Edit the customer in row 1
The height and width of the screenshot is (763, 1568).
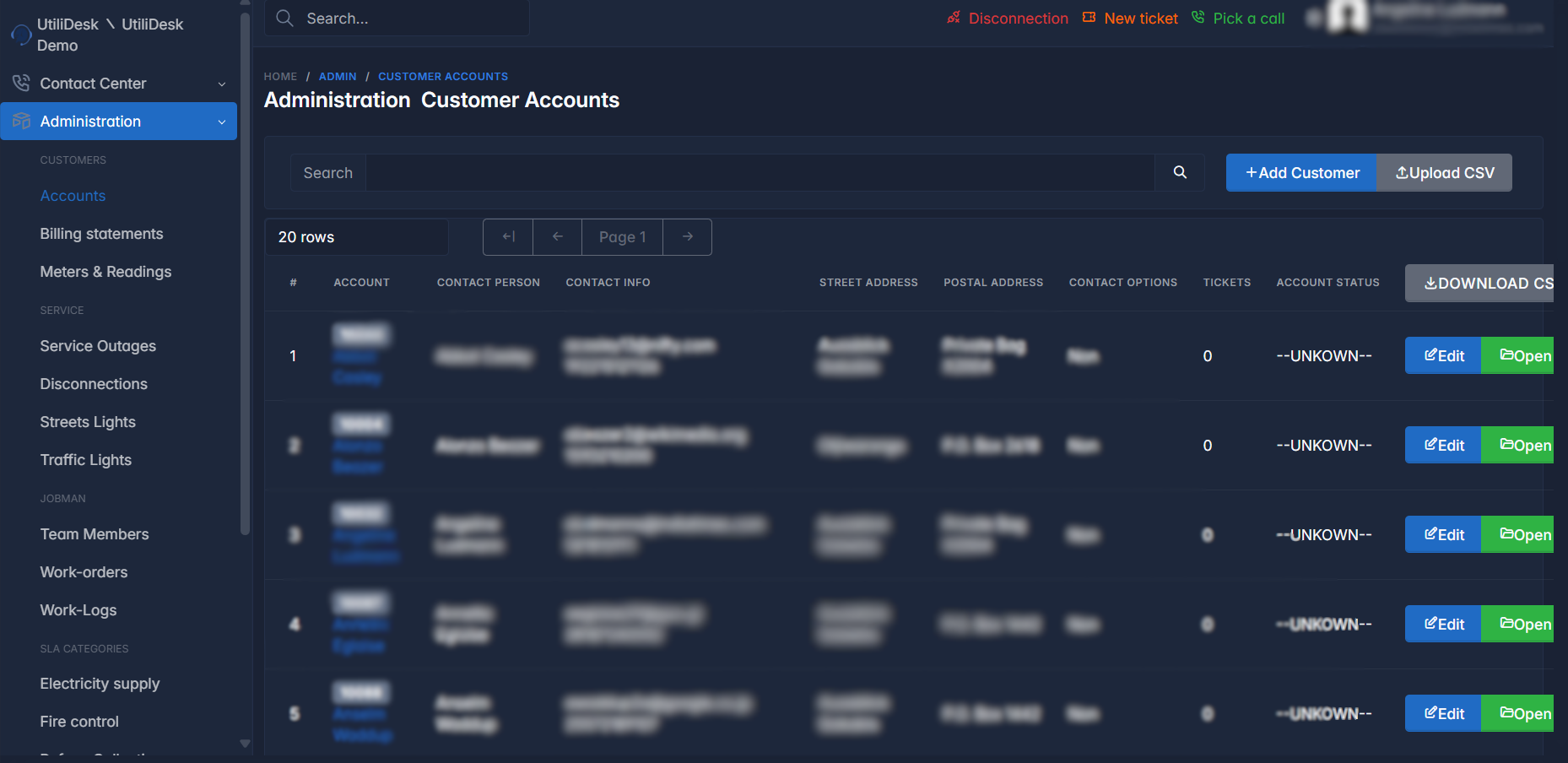tap(1443, 355)
